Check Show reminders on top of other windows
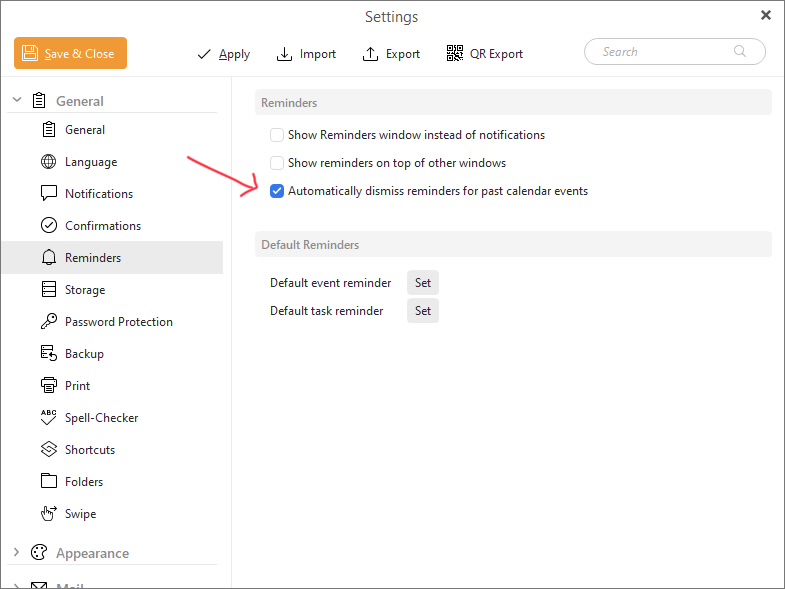 pyautogui.click(x=277, y=163)
